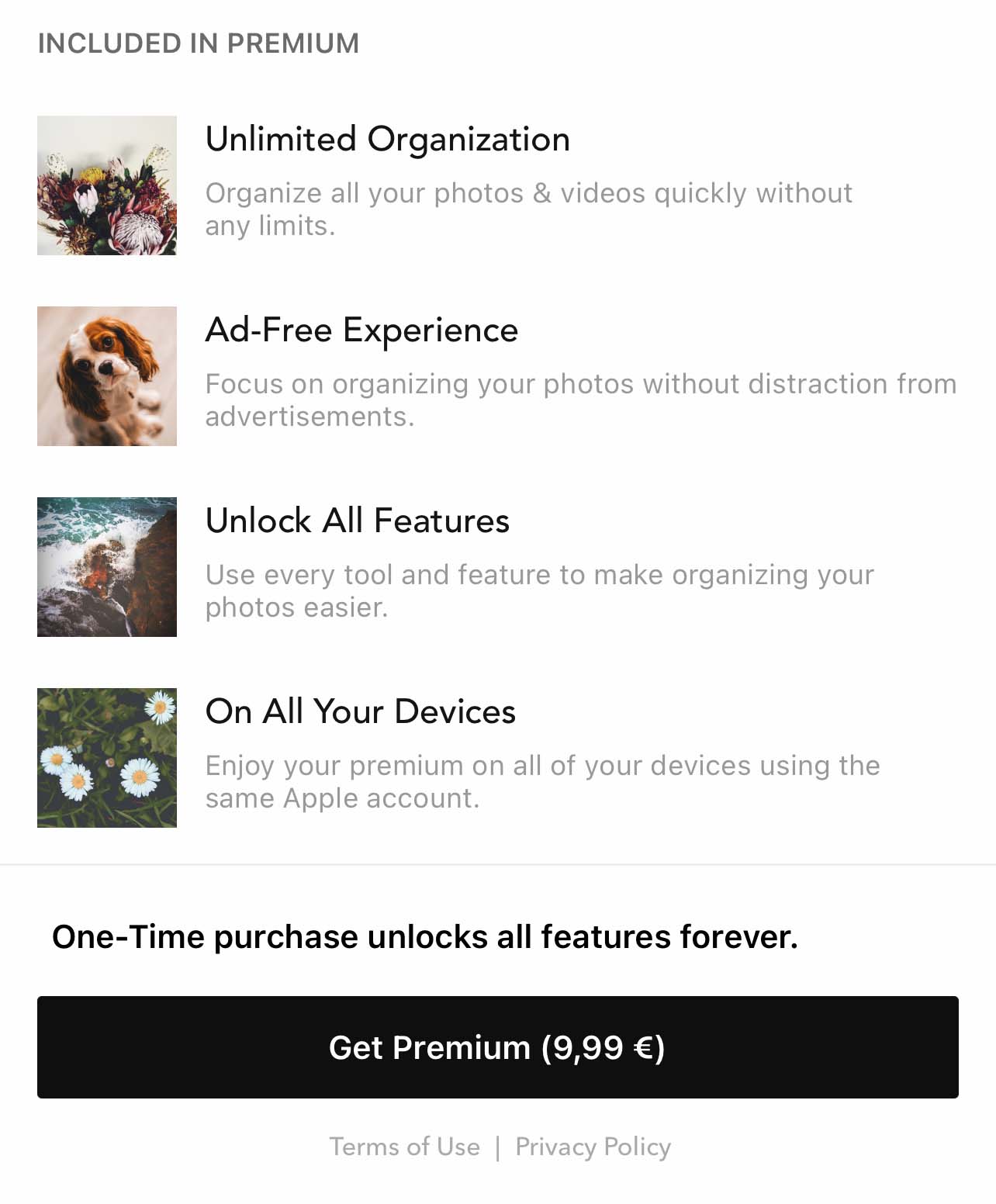Tap the One-Time purchase unlocks all features text
Viewport: 996px width, 1204px height.
tap(424, 936)
